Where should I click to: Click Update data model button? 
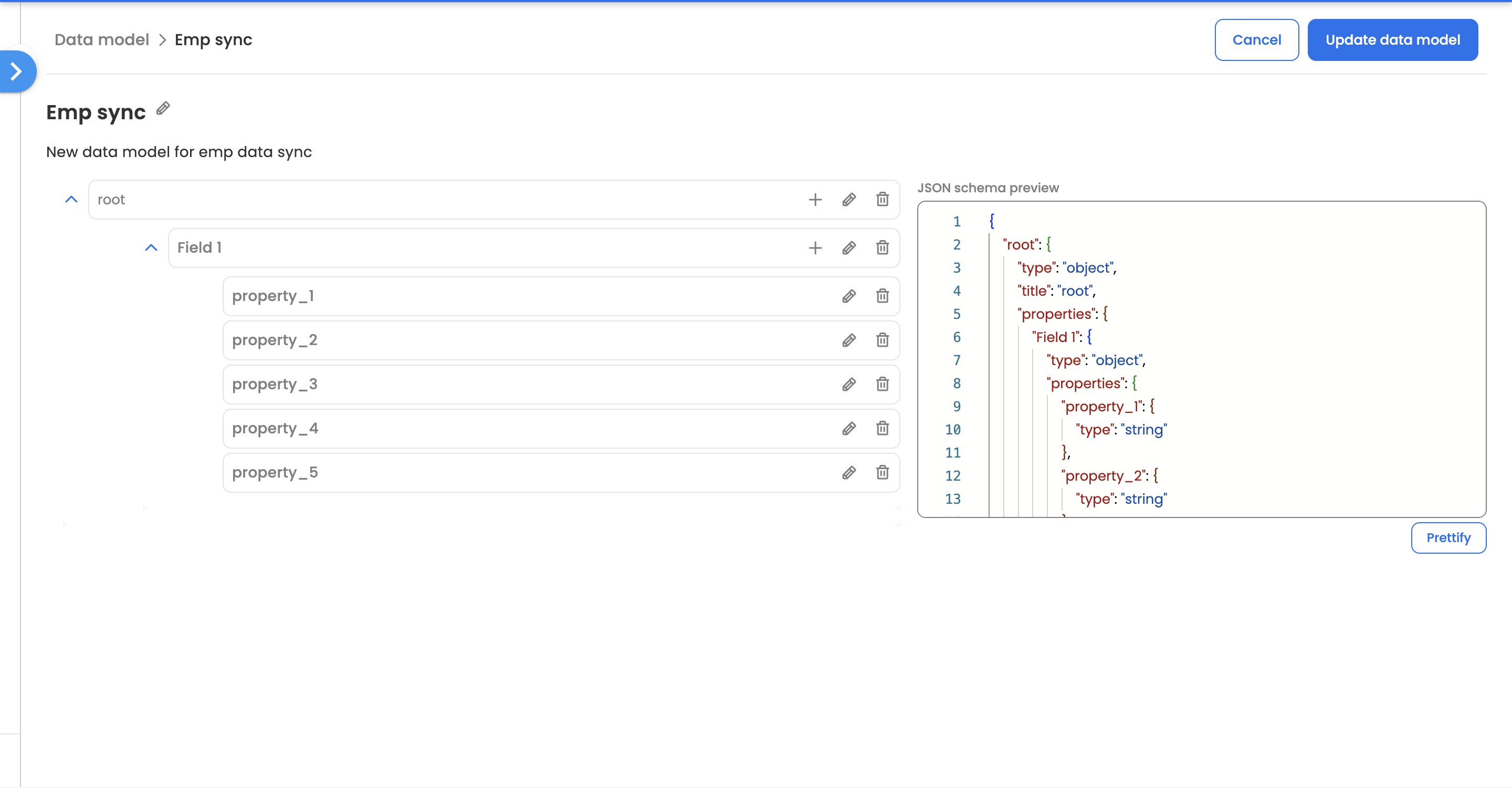tap(1392, 39)
